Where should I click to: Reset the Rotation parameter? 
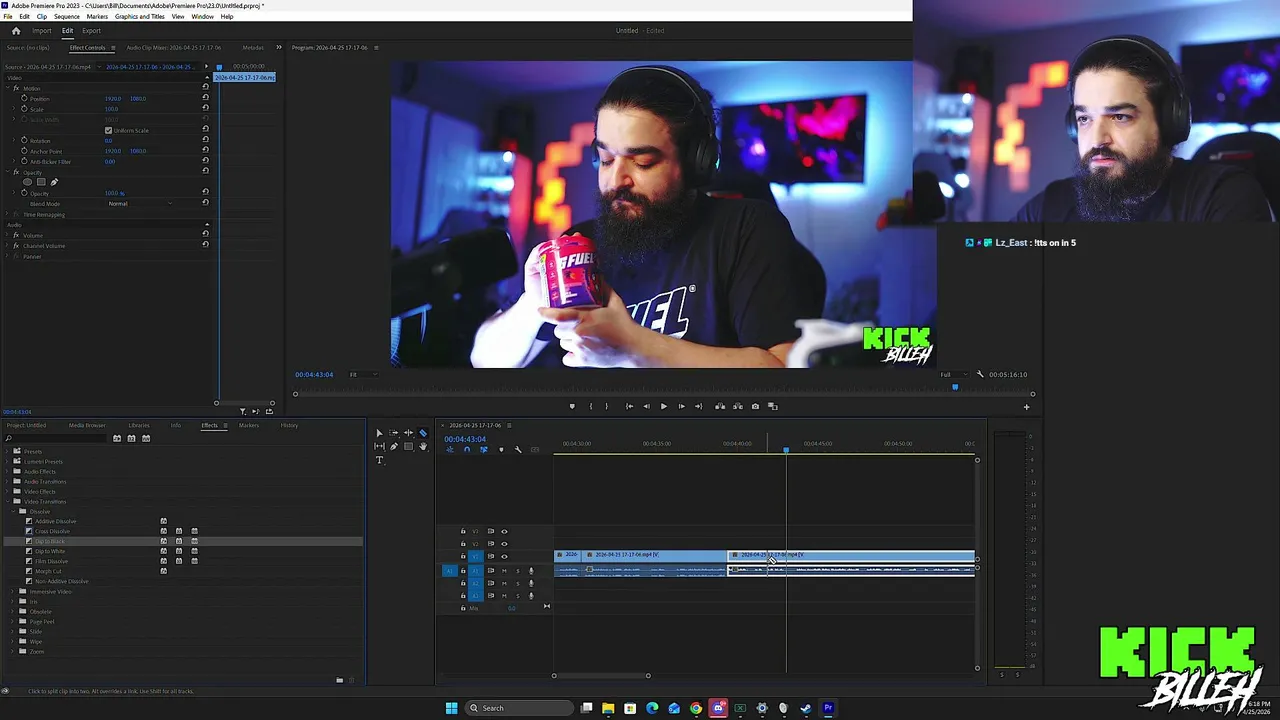point(205,140)
